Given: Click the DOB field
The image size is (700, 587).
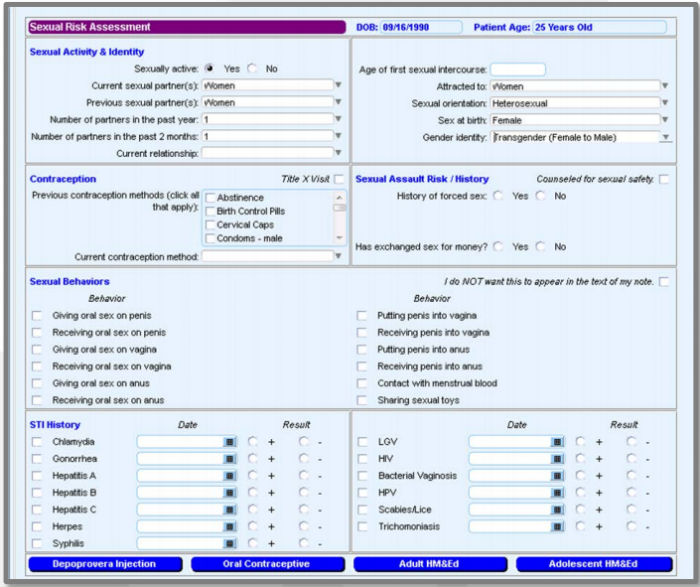Looking at the screenshot, I should 421,27.
